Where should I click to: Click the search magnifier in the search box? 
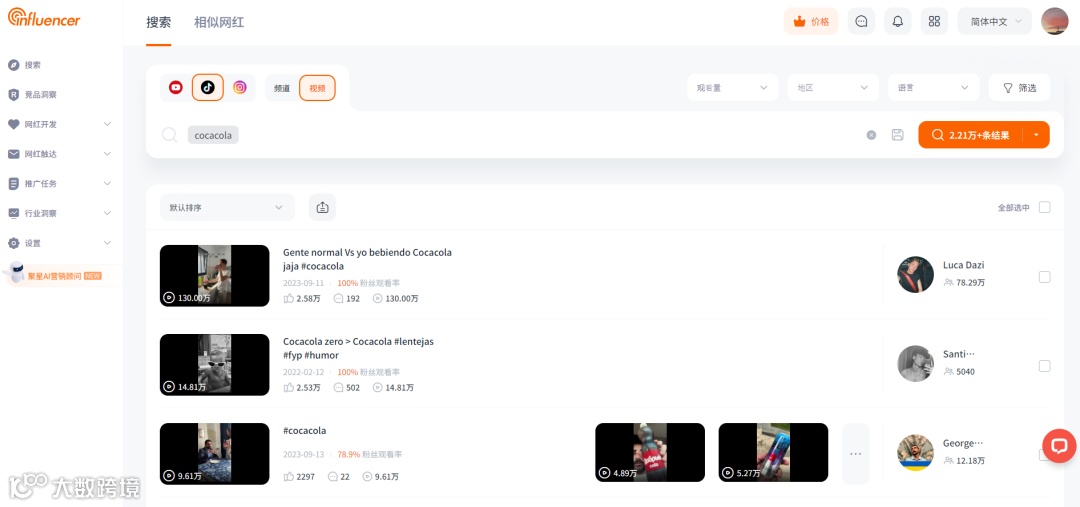click(x=169, y=134)
